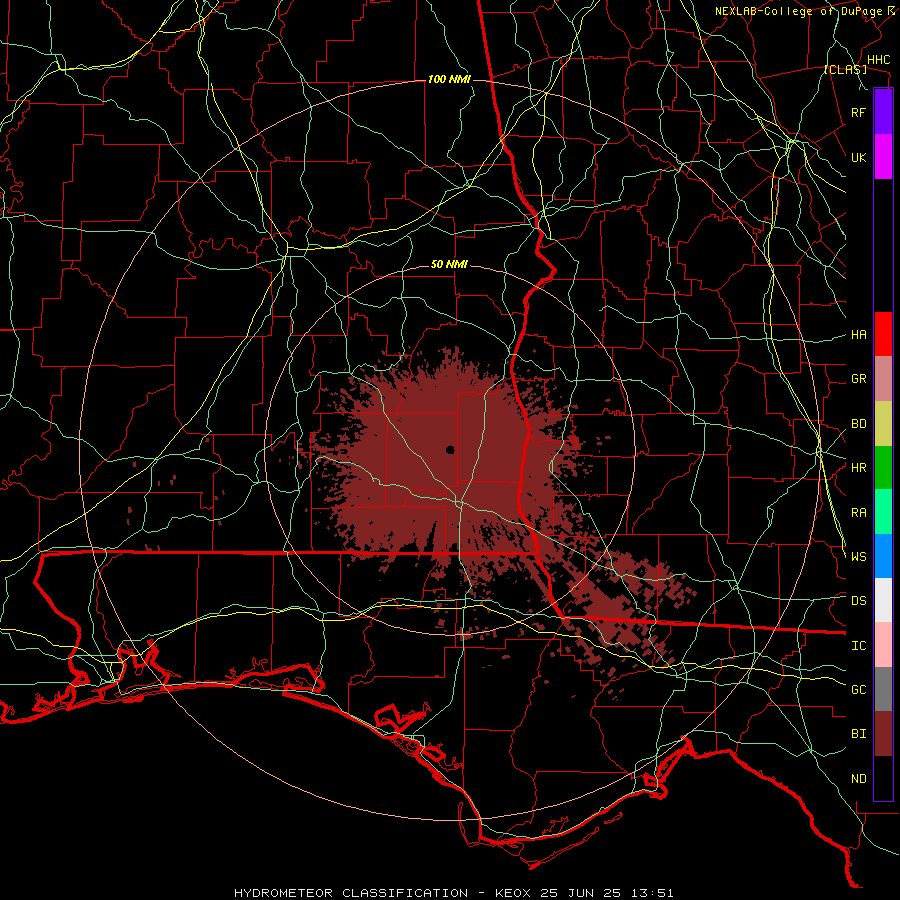Select the BD yellow legend swatch

tap(883, 424)
